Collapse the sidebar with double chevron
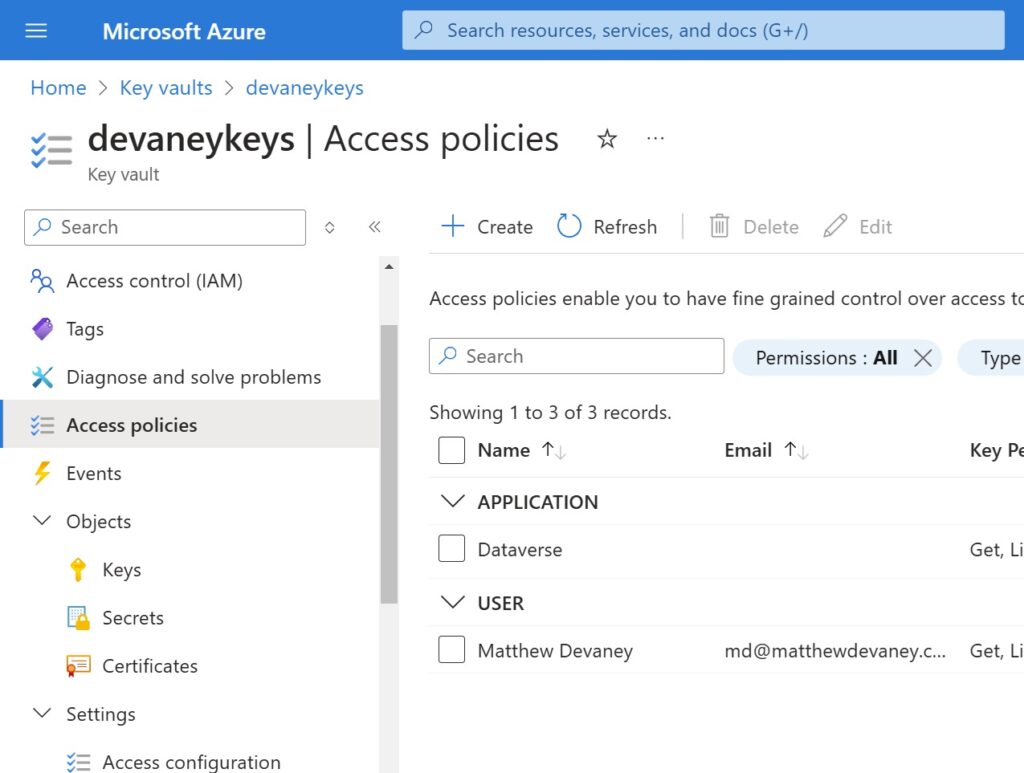The image size is (1024, 773). pos(374,227)
